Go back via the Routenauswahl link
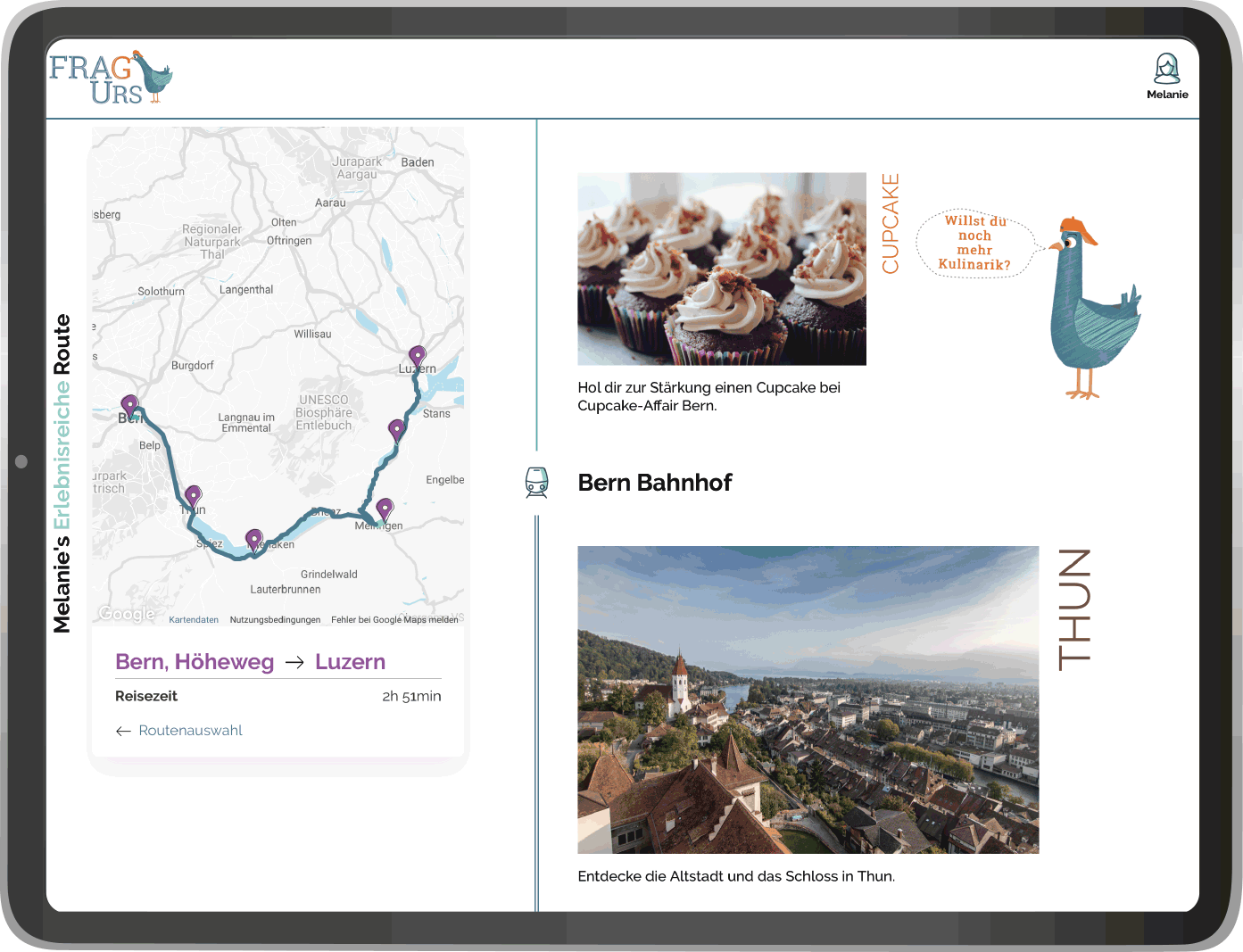This screenshot has width=1243, height=952. 179,731
